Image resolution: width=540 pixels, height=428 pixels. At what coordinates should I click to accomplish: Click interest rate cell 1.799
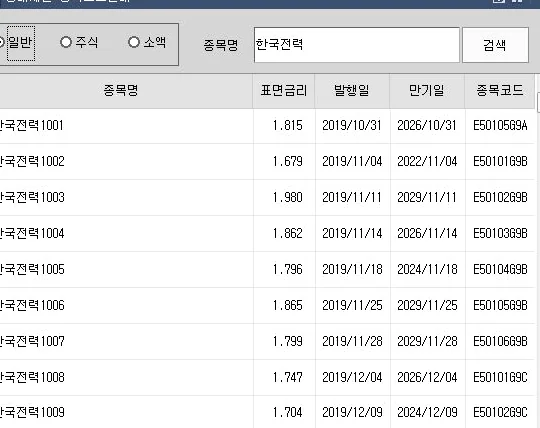[288, 342]
